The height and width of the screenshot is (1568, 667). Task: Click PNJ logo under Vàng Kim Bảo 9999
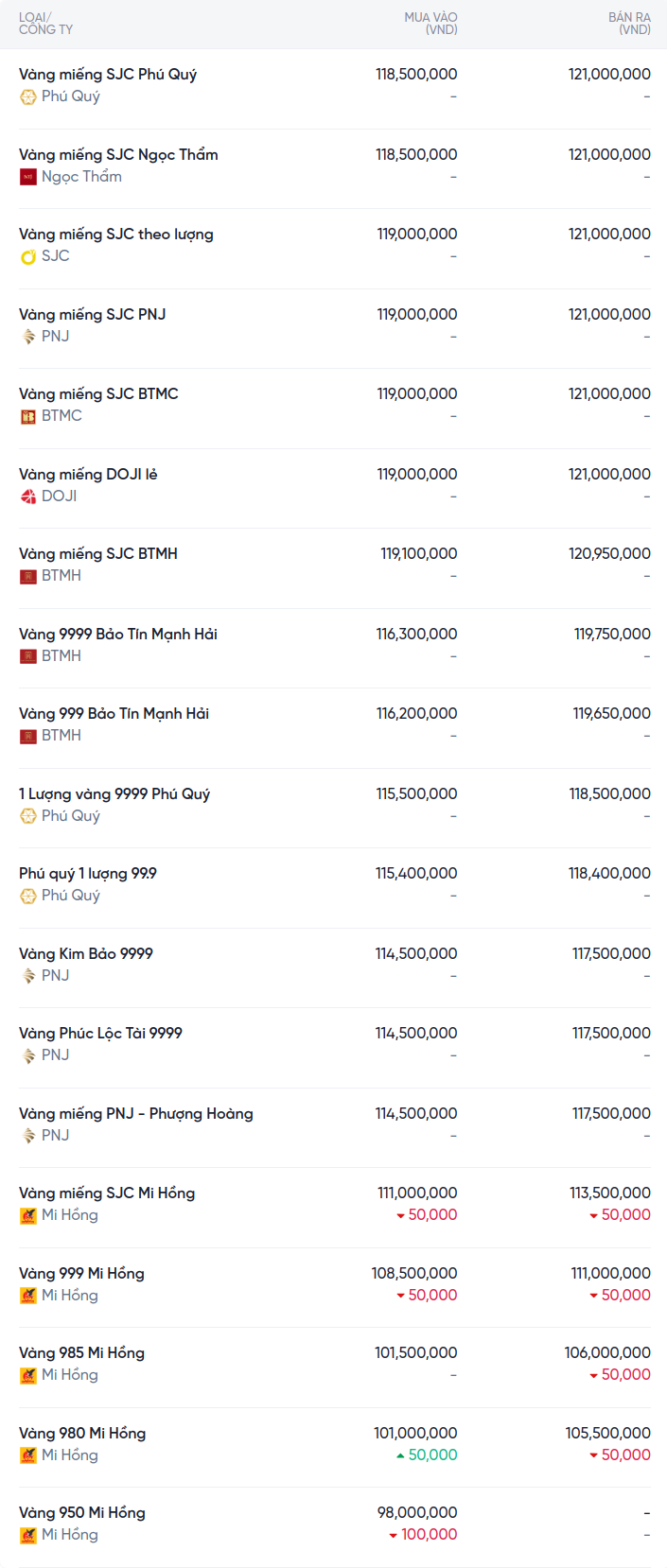[x=28, y=976]
